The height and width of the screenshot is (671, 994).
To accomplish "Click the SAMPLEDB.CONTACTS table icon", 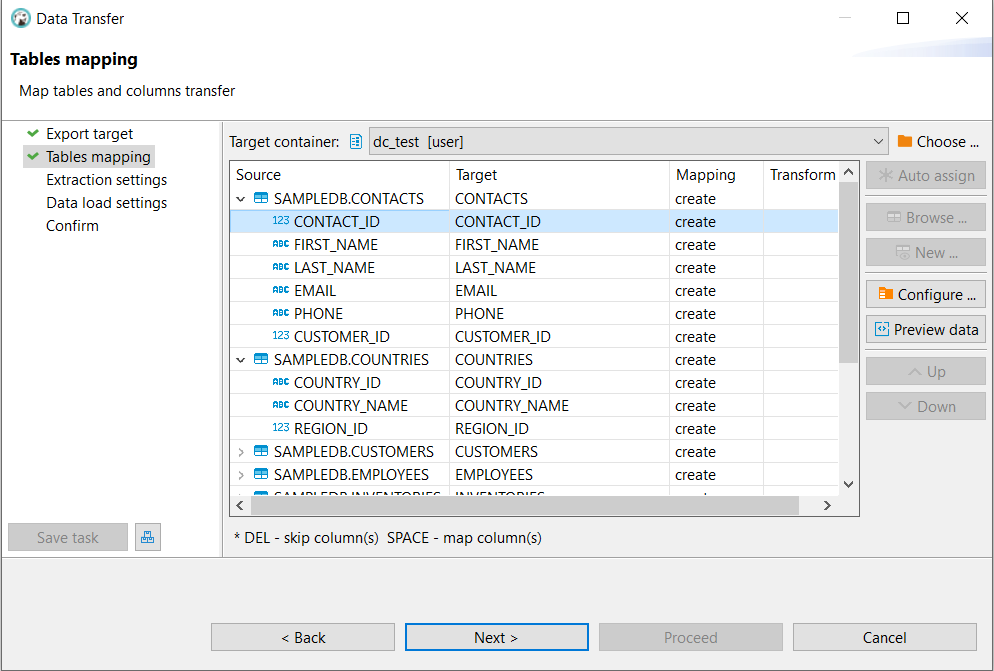I will [x=261, y=198].
